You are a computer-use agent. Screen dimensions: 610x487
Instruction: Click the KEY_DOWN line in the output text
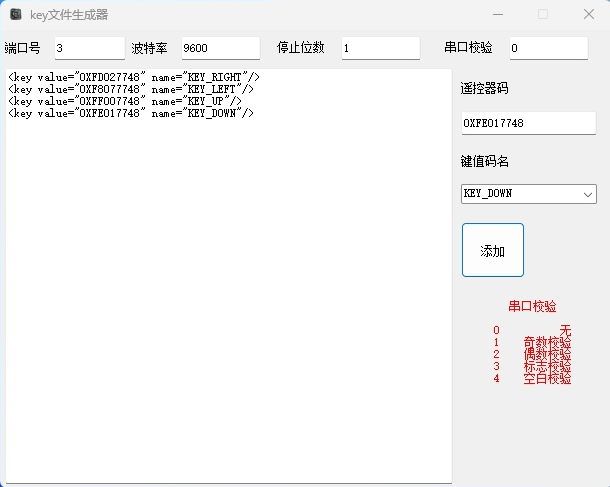pos(130,114)
